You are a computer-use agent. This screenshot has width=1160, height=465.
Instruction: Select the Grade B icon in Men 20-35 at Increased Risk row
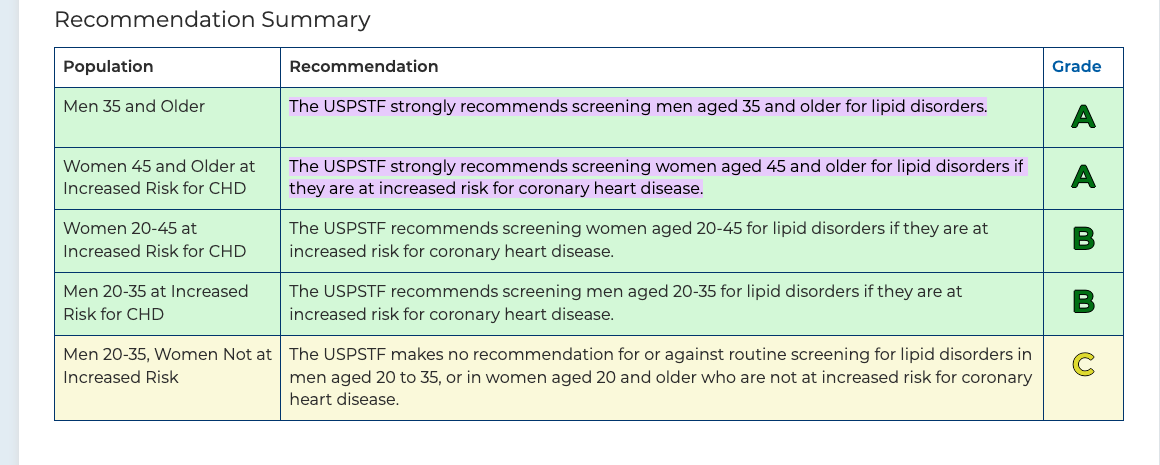coord(1083,301)
